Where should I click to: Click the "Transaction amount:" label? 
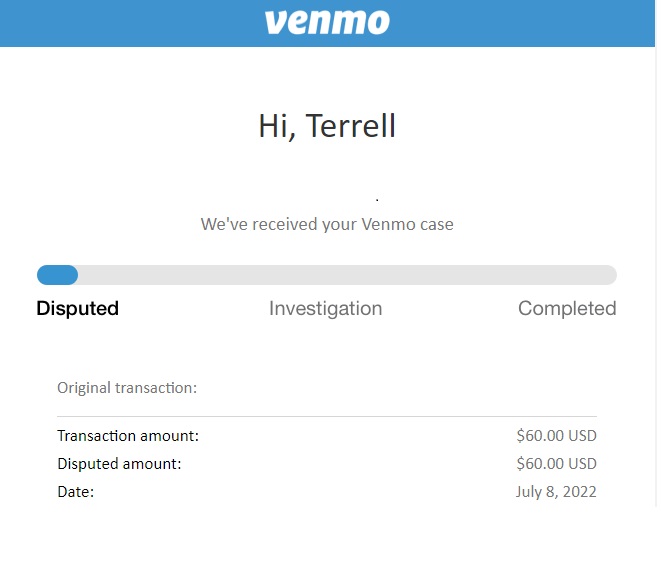[128, 436]
